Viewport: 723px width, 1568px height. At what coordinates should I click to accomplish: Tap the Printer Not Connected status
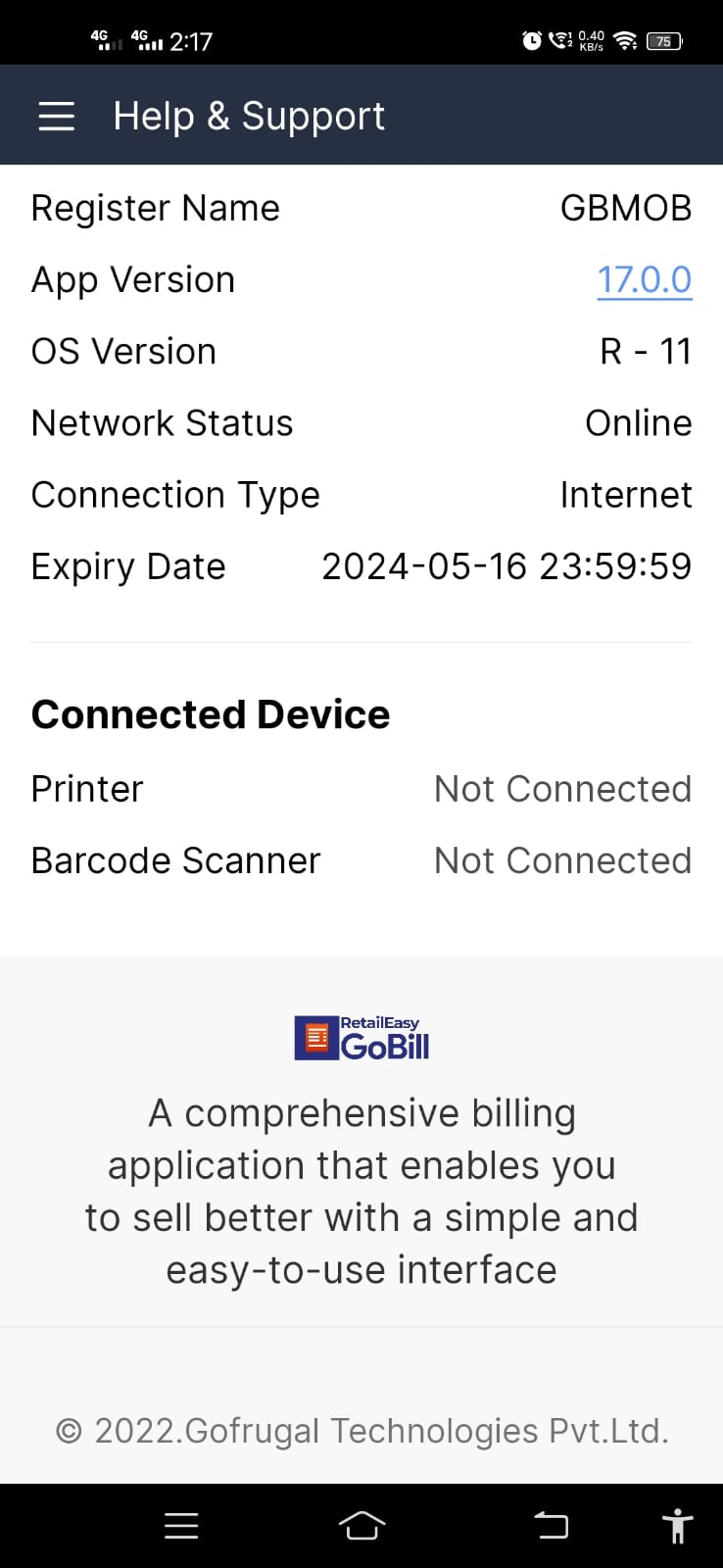tap(562, 789)
